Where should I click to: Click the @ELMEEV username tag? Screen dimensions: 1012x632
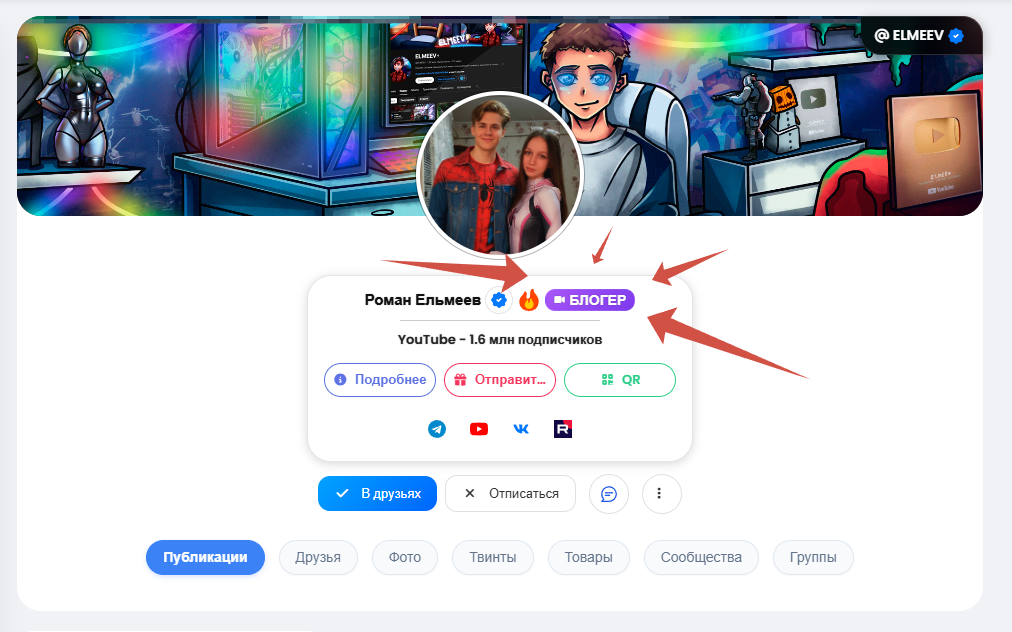click(x=919, y=36)
